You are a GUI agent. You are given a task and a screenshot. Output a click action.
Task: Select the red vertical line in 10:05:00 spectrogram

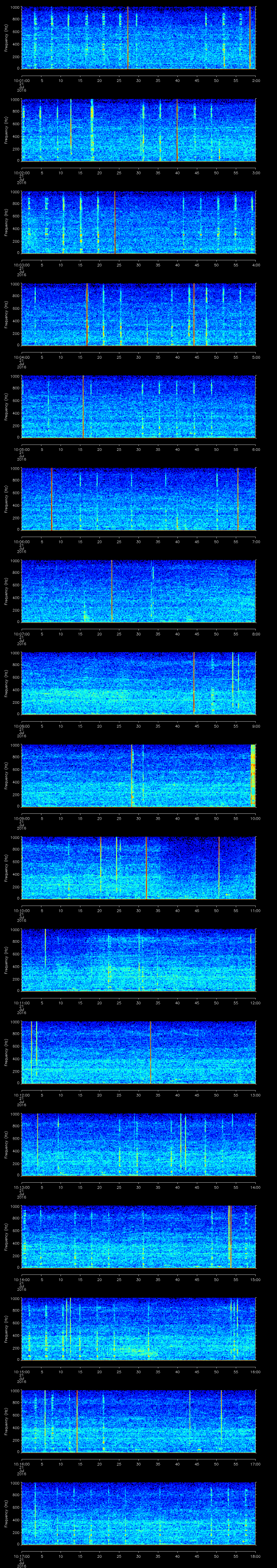83,407
